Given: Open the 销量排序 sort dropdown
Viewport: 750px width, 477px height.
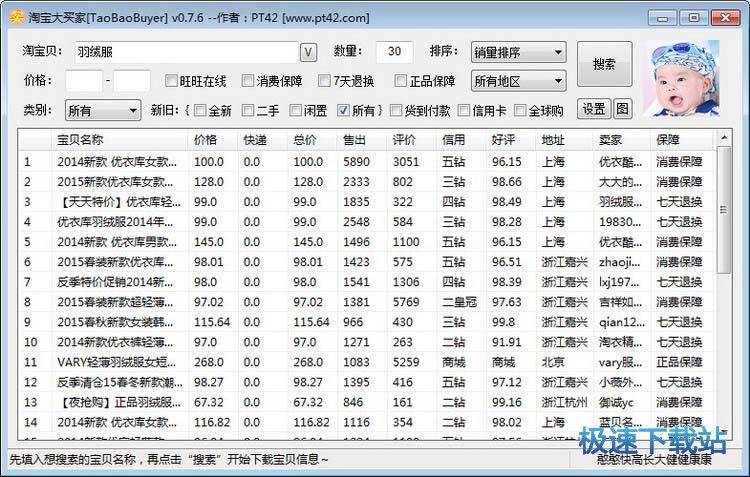Looking at the screenshot, I should tap(517, 52).
